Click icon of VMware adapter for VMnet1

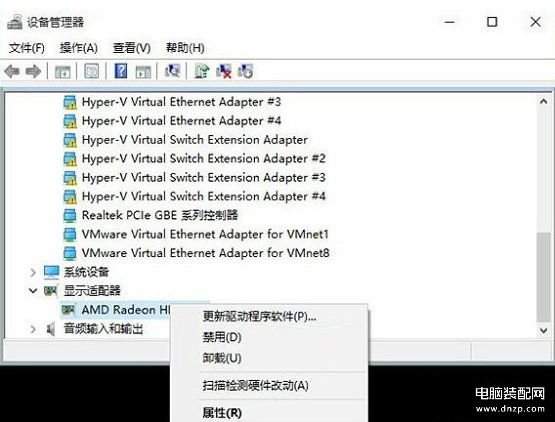pos(70,234)
